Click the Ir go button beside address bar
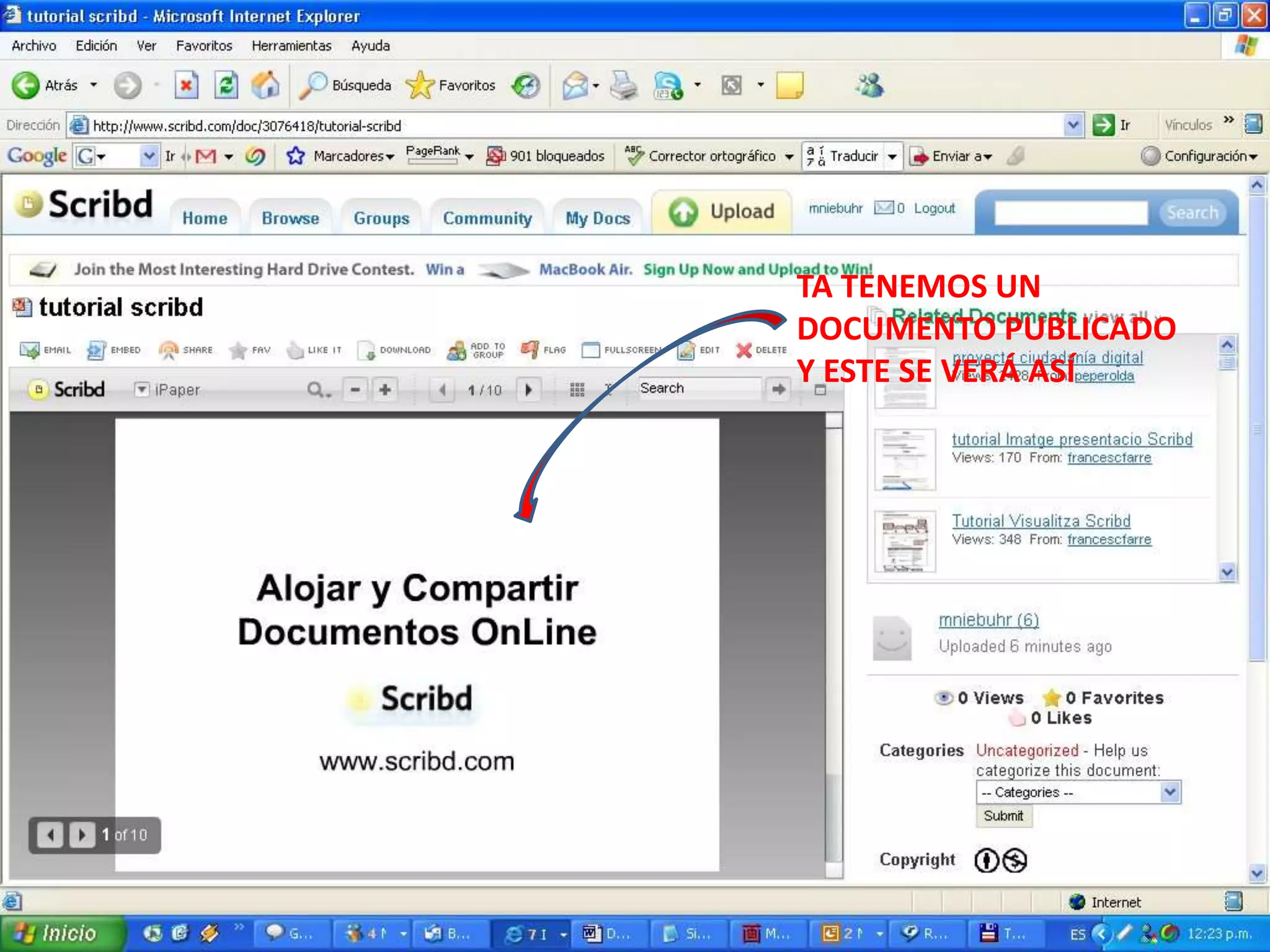The height and width of the screenshot is (952, 1270). [x=1112, y=125]
